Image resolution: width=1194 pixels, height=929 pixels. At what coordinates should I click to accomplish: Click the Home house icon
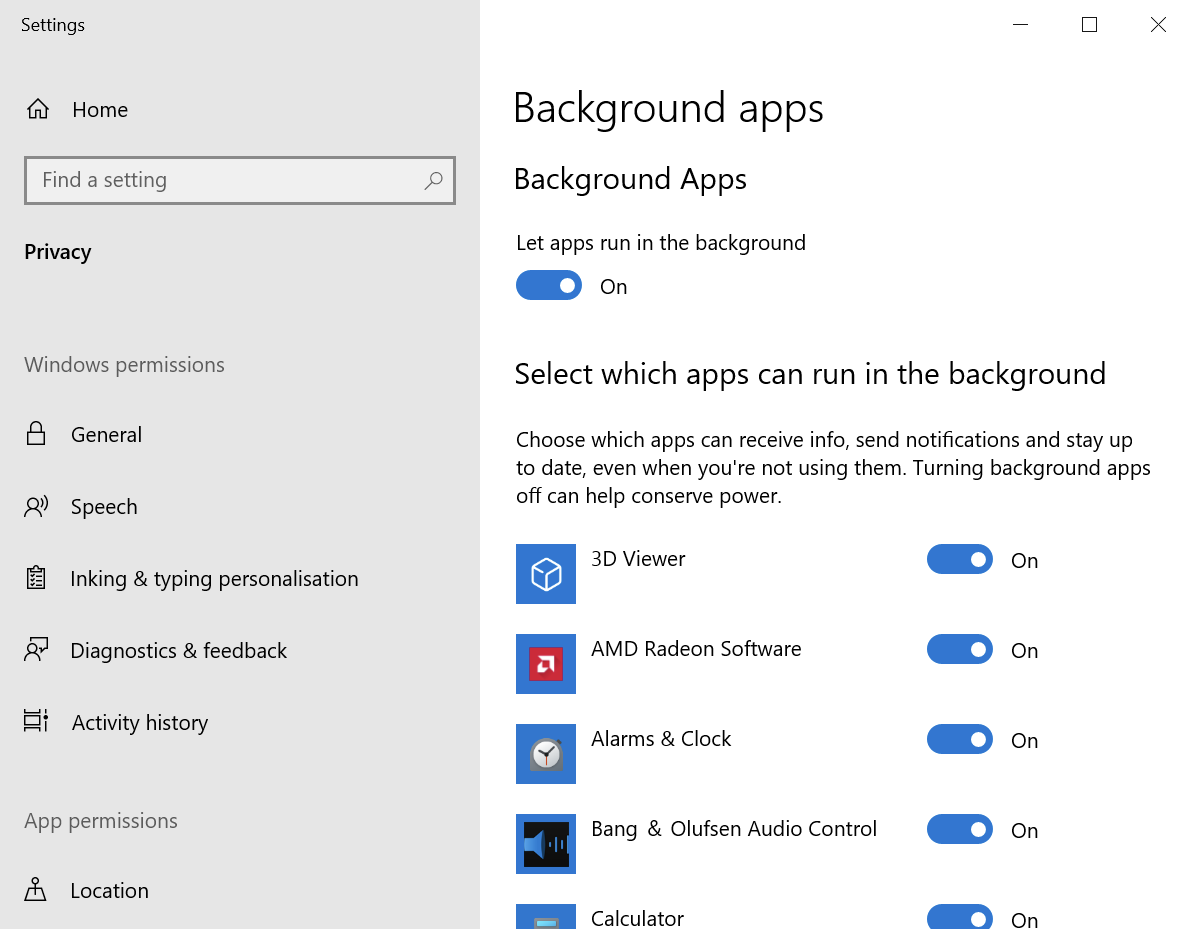[x=37, y=109]
